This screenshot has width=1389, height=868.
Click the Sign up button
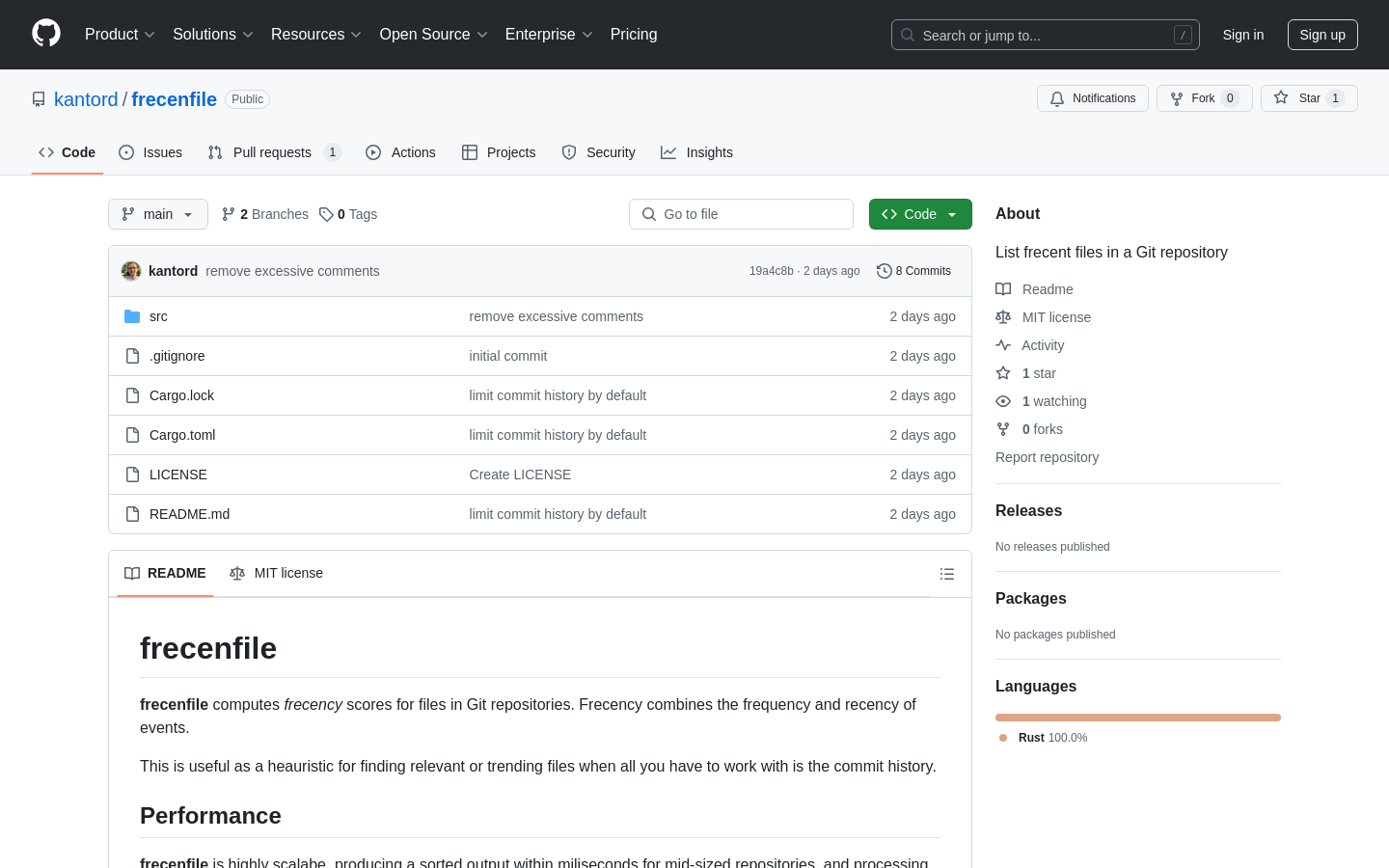point(1322,35)
